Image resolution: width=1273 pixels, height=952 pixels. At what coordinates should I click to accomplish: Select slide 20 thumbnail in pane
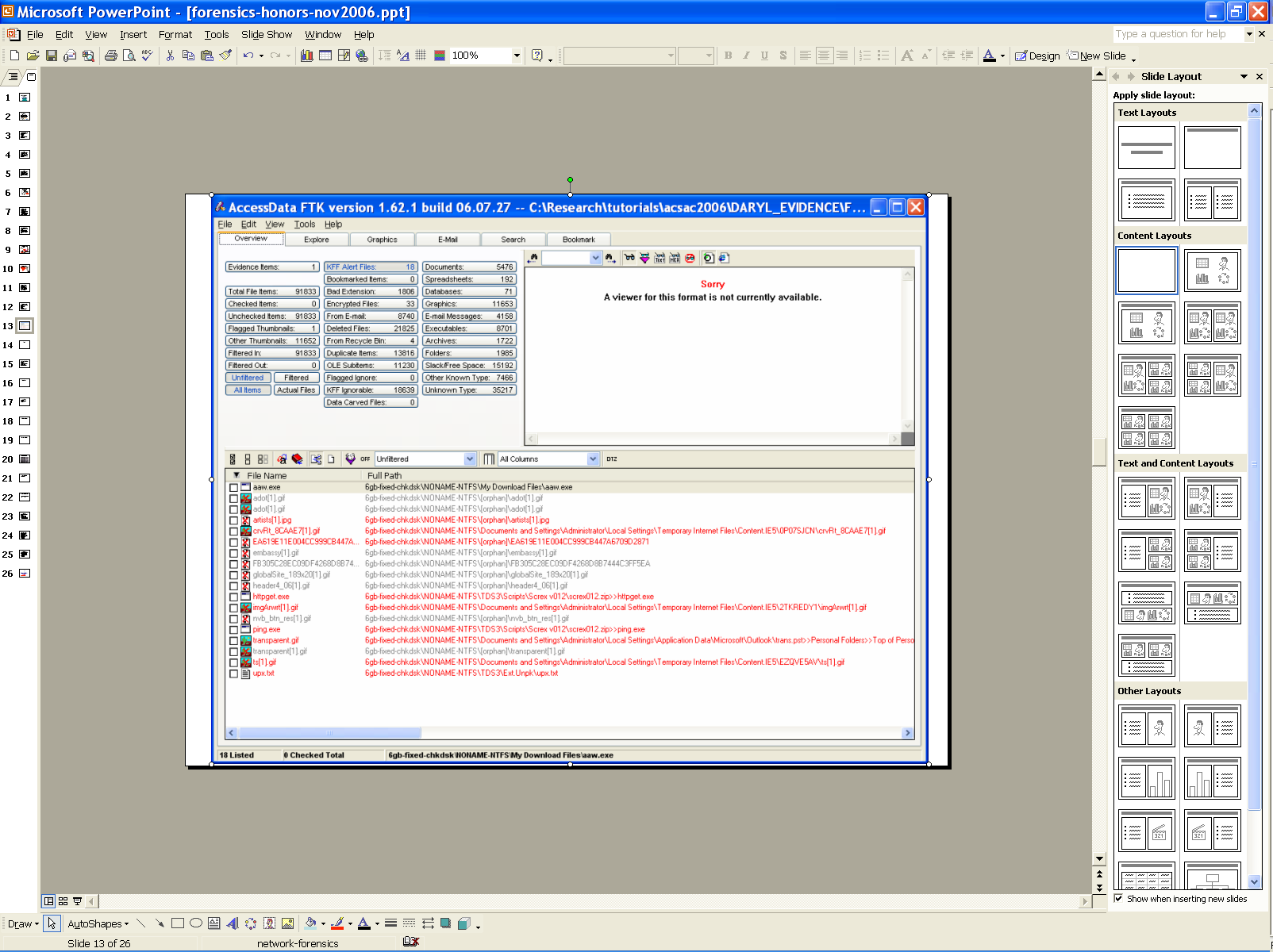(25, 459)
